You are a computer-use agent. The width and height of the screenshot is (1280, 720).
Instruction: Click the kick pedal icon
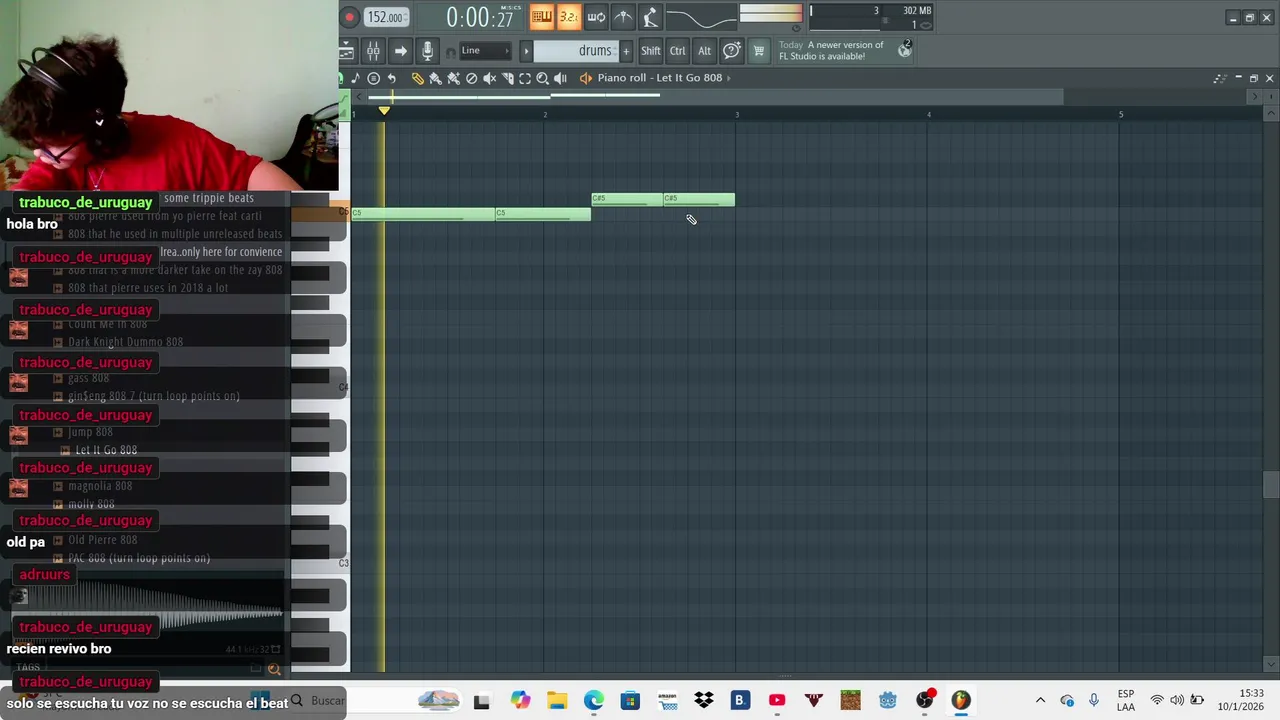click(650, 16)
